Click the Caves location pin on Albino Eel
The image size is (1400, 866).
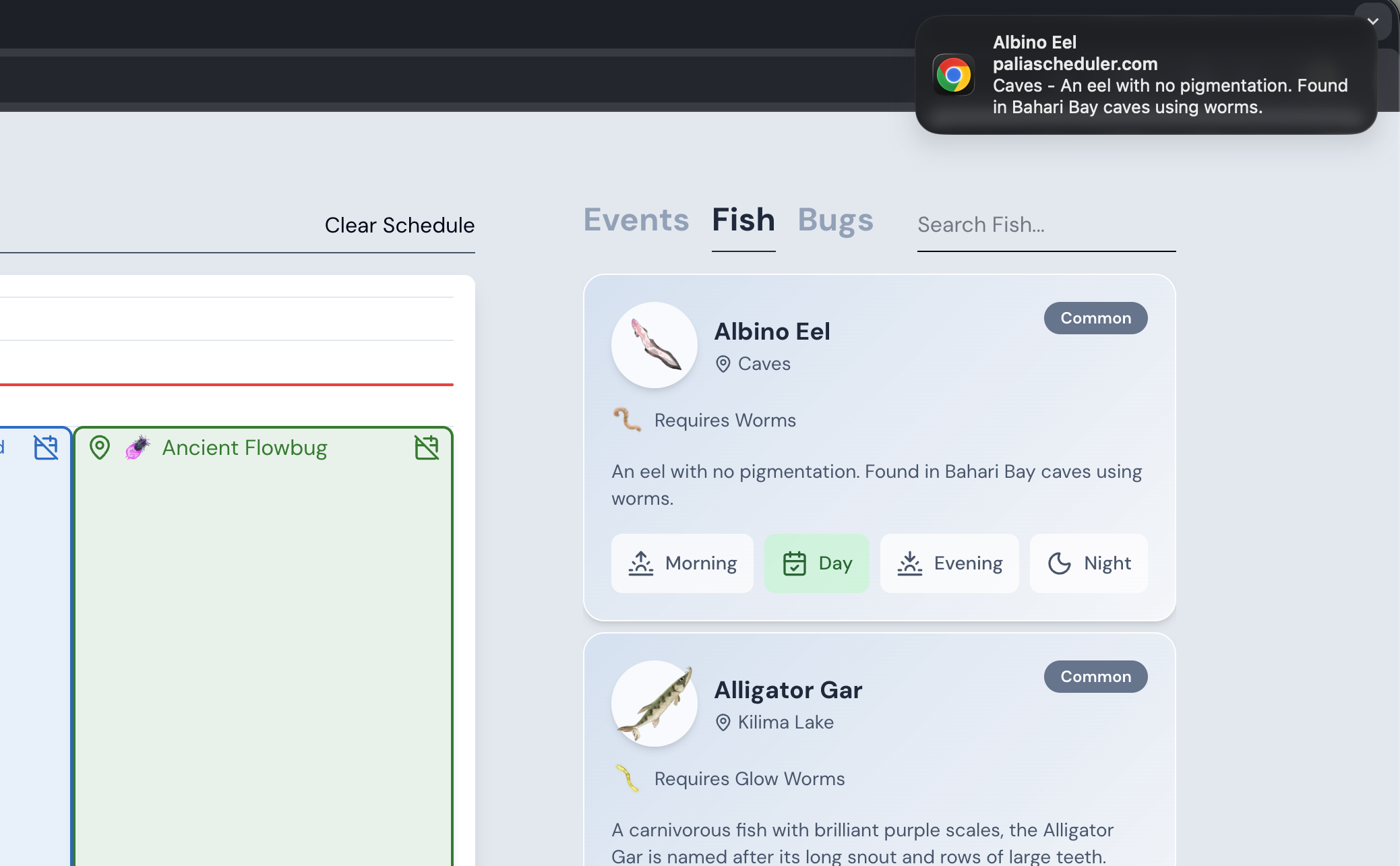pyautogui.click(x=723, y=363)
